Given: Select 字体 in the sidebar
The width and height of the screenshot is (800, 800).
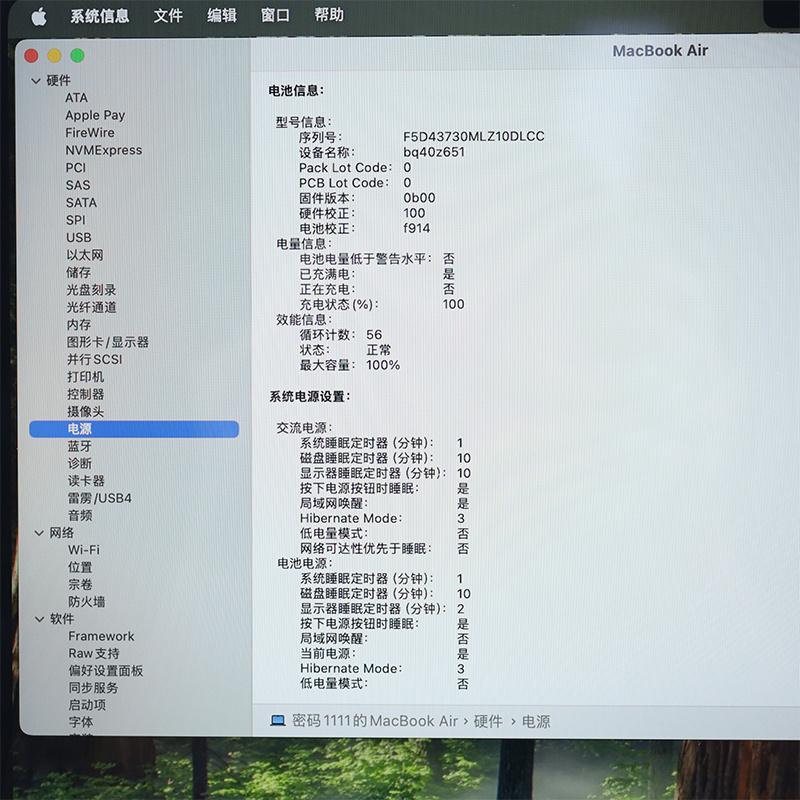Looking at the screenshot, I should [x=81, y=722].
